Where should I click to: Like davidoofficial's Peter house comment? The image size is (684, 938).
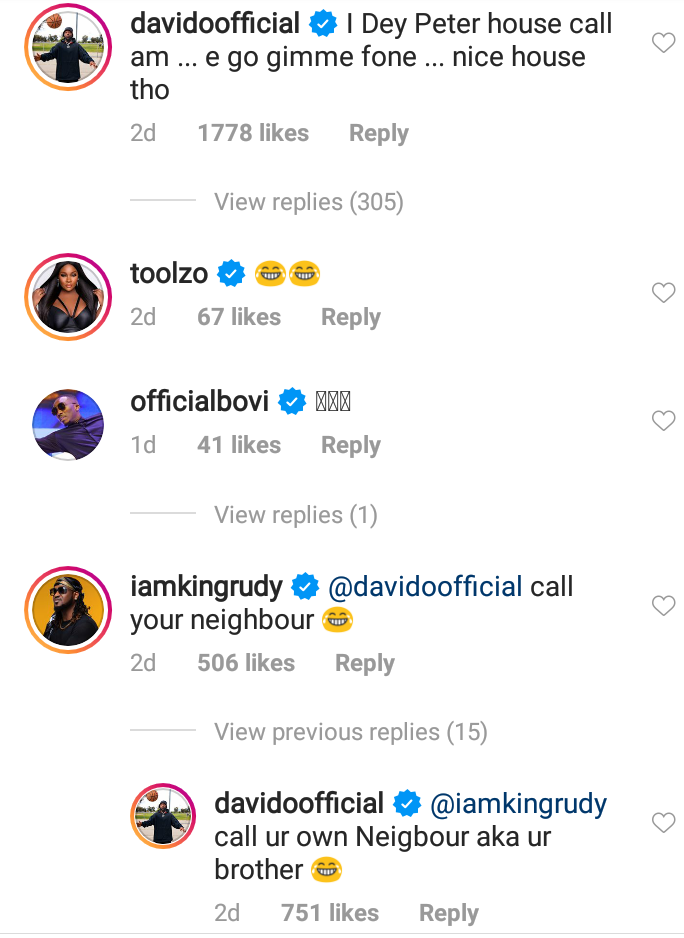click(x=663, y=42)
